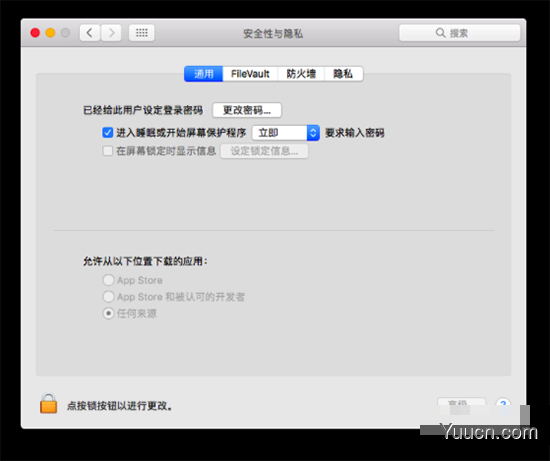Switch to the FileVault tab

point(250,74)
